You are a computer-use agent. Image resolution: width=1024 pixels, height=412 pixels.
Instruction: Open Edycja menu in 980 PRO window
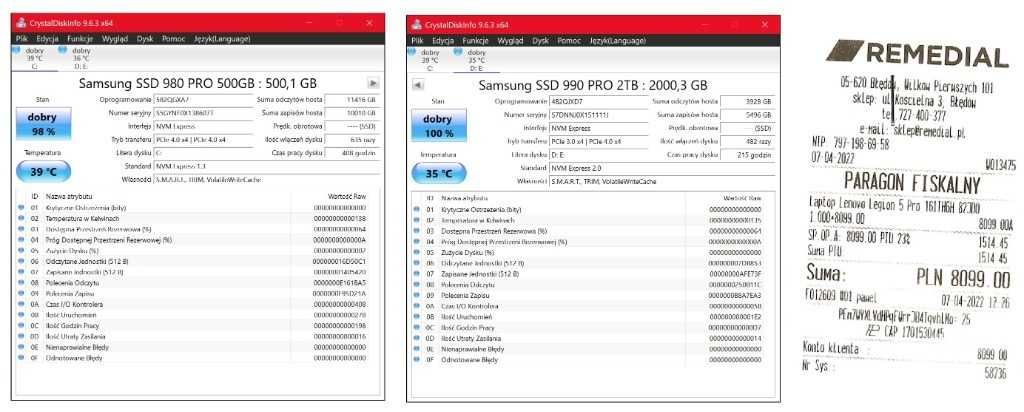pyautogui.click(x=48, y=39)
